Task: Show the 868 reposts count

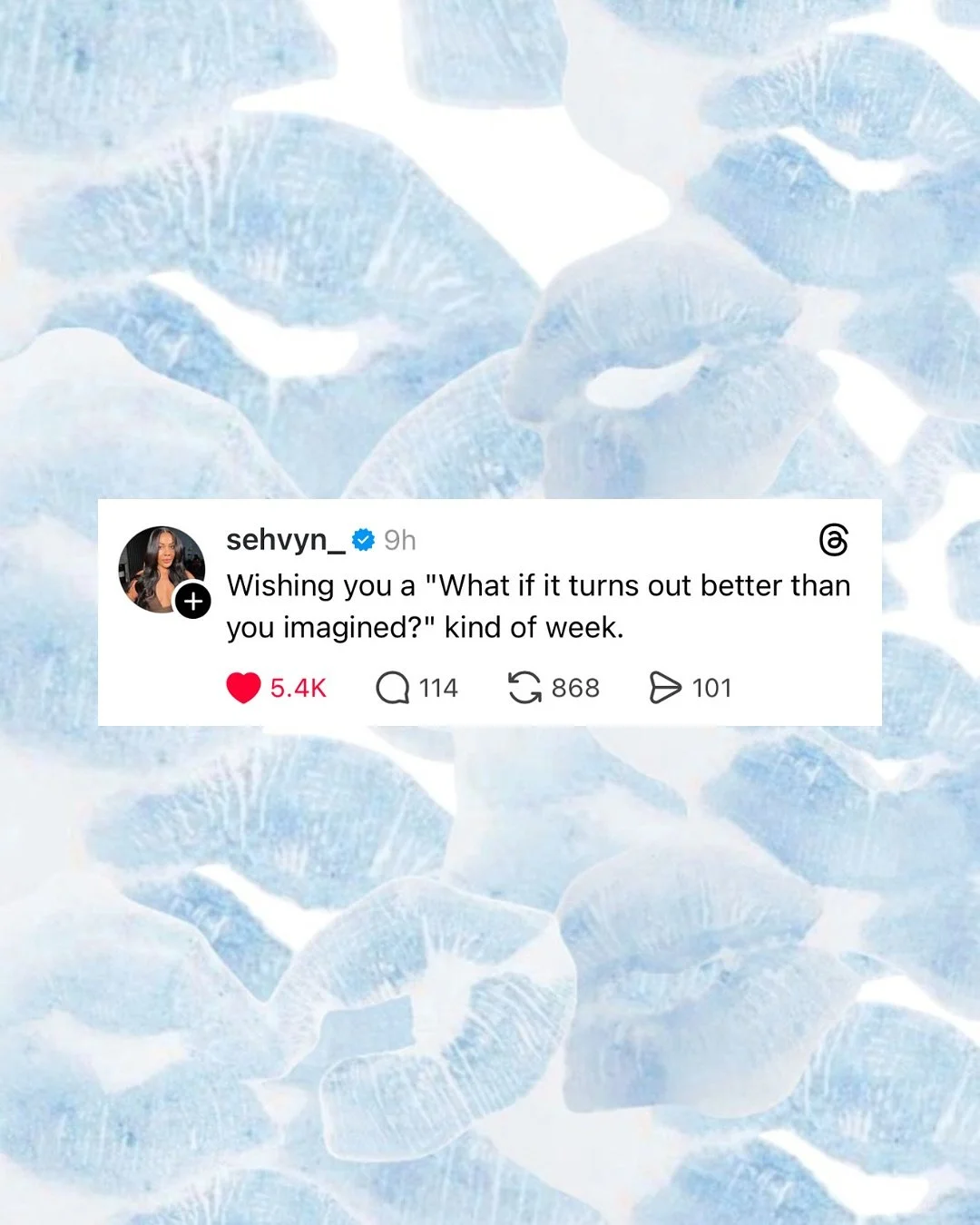Action: pyautogui.click(x=575, y=688)
